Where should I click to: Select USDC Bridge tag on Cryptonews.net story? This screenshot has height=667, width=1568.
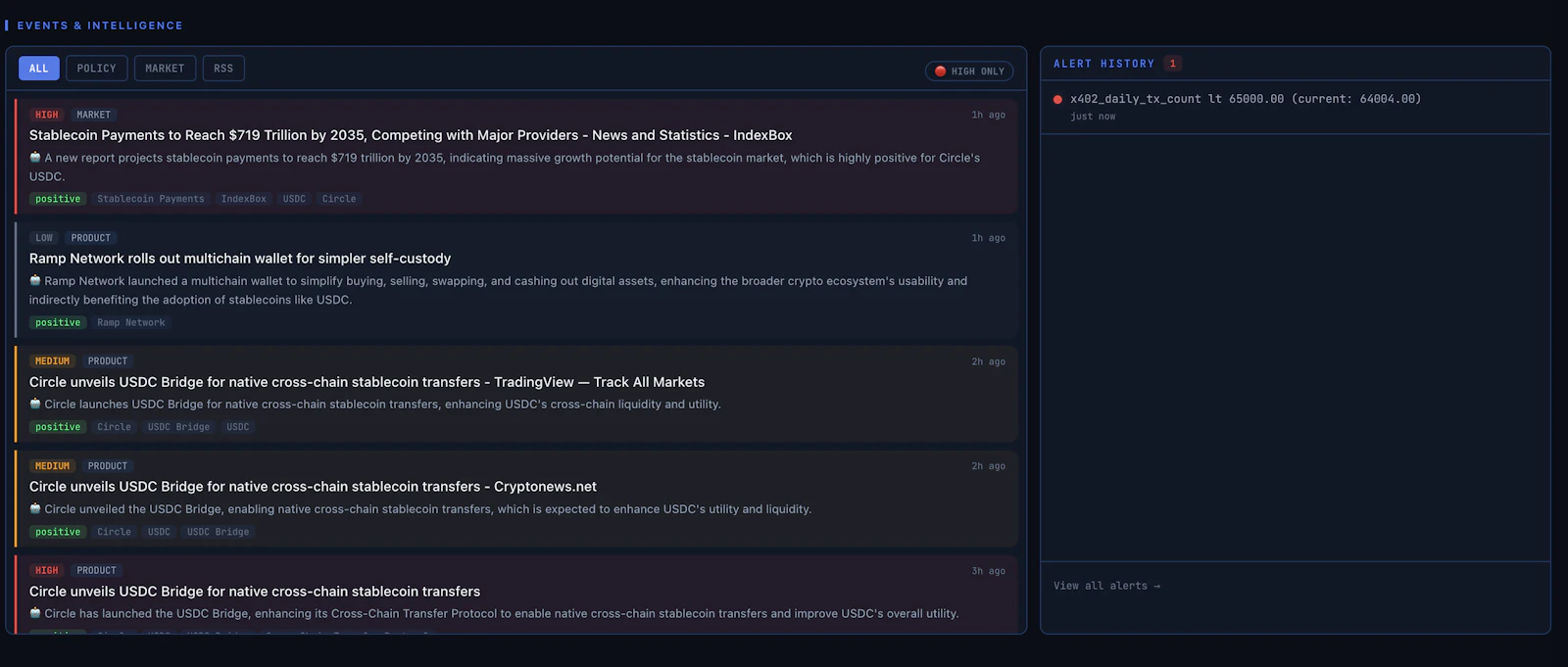click(x=218, y=532)
